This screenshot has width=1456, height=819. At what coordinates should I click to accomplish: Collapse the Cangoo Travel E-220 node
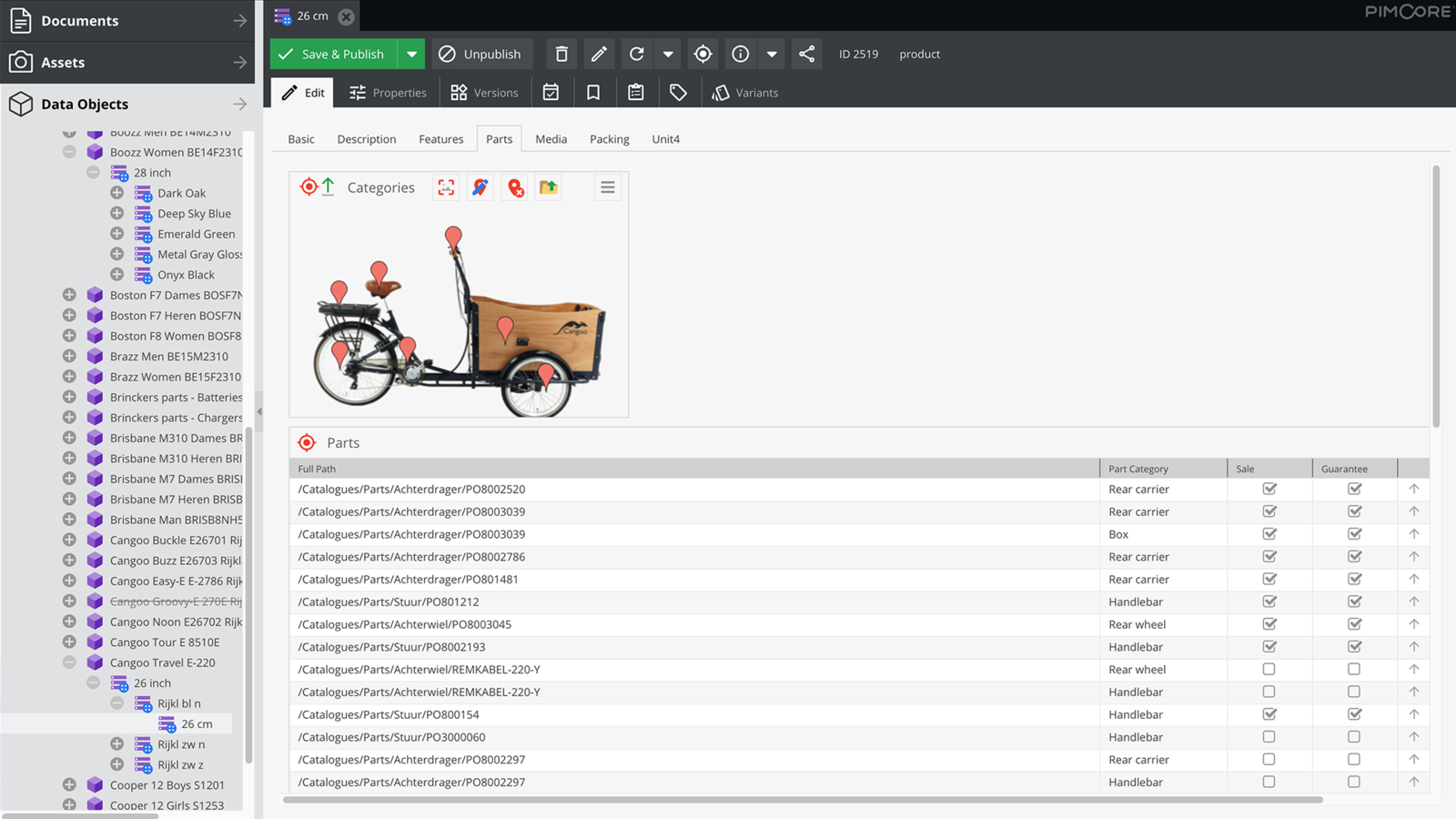point(69,662)
